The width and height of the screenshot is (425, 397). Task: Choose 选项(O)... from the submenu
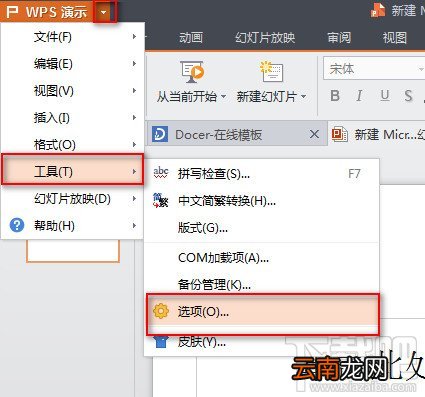[263, 312]
